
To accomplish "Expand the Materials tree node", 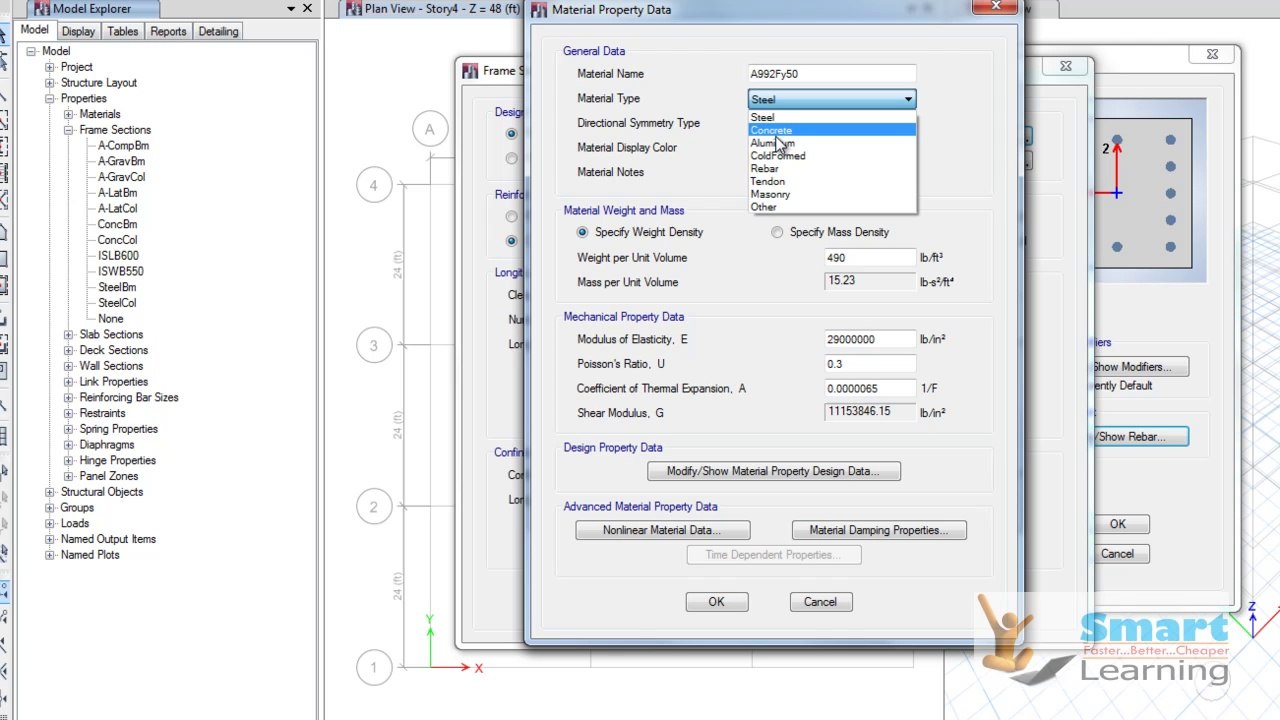I will click(x=69, y=114).
